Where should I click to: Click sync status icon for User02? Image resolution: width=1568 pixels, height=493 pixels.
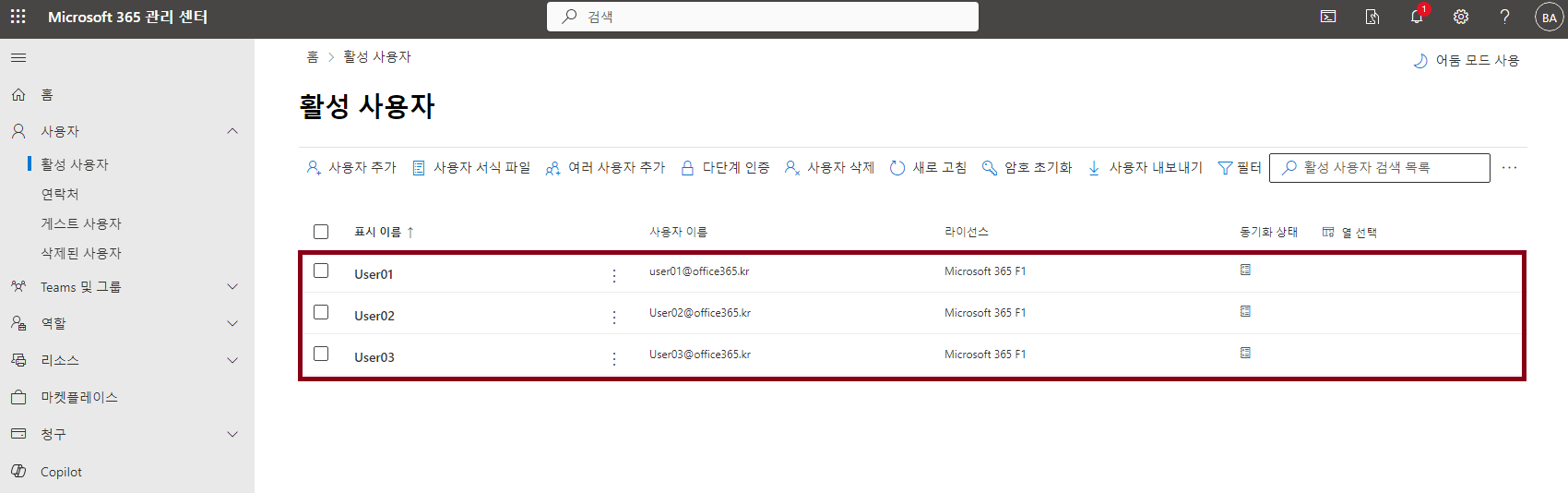click(x=1245, y=311)
